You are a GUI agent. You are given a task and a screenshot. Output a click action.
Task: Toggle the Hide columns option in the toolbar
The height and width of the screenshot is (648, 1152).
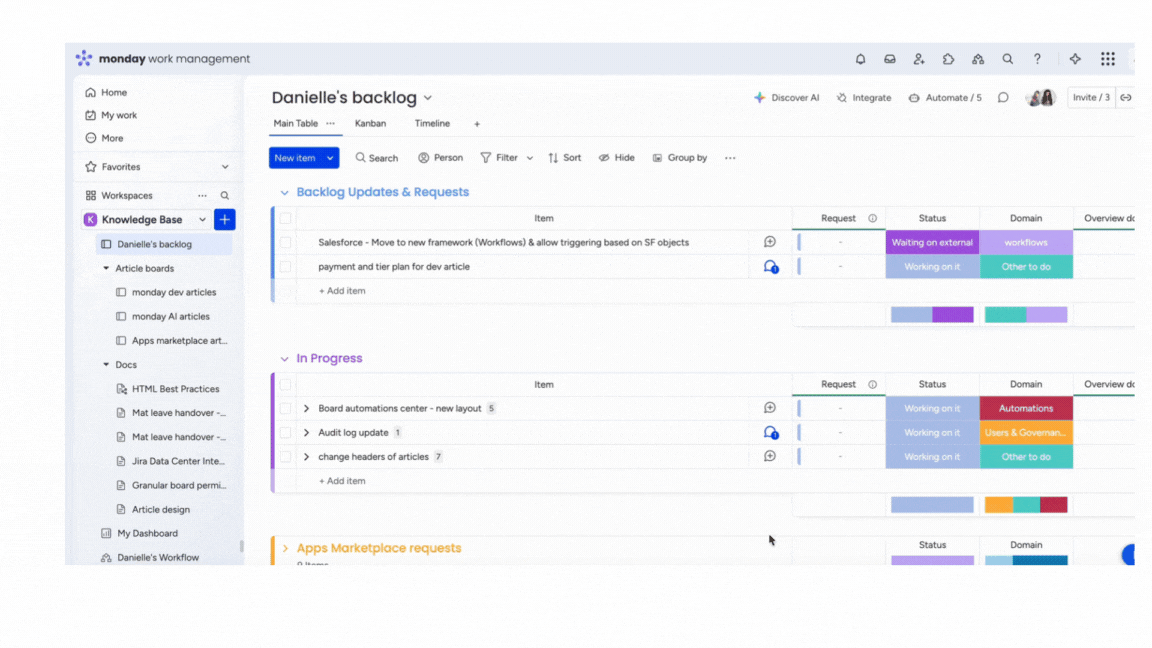[x=616, y=157]
